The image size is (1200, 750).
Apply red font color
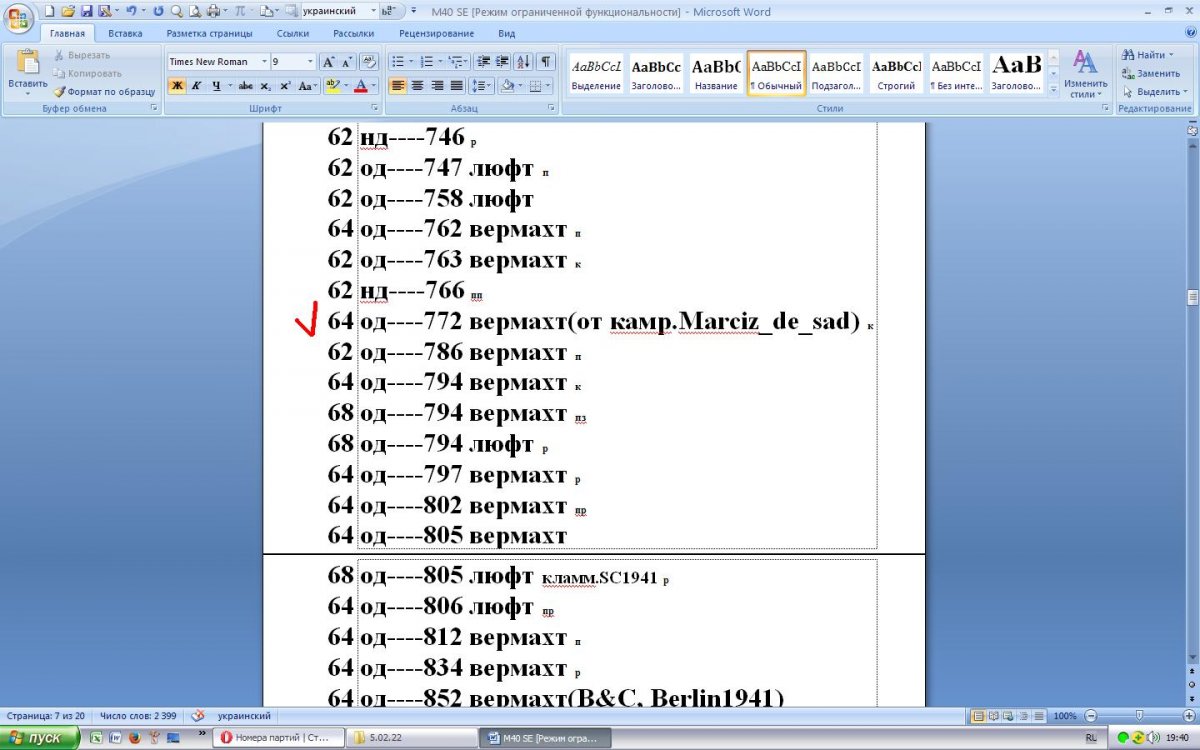362,86
